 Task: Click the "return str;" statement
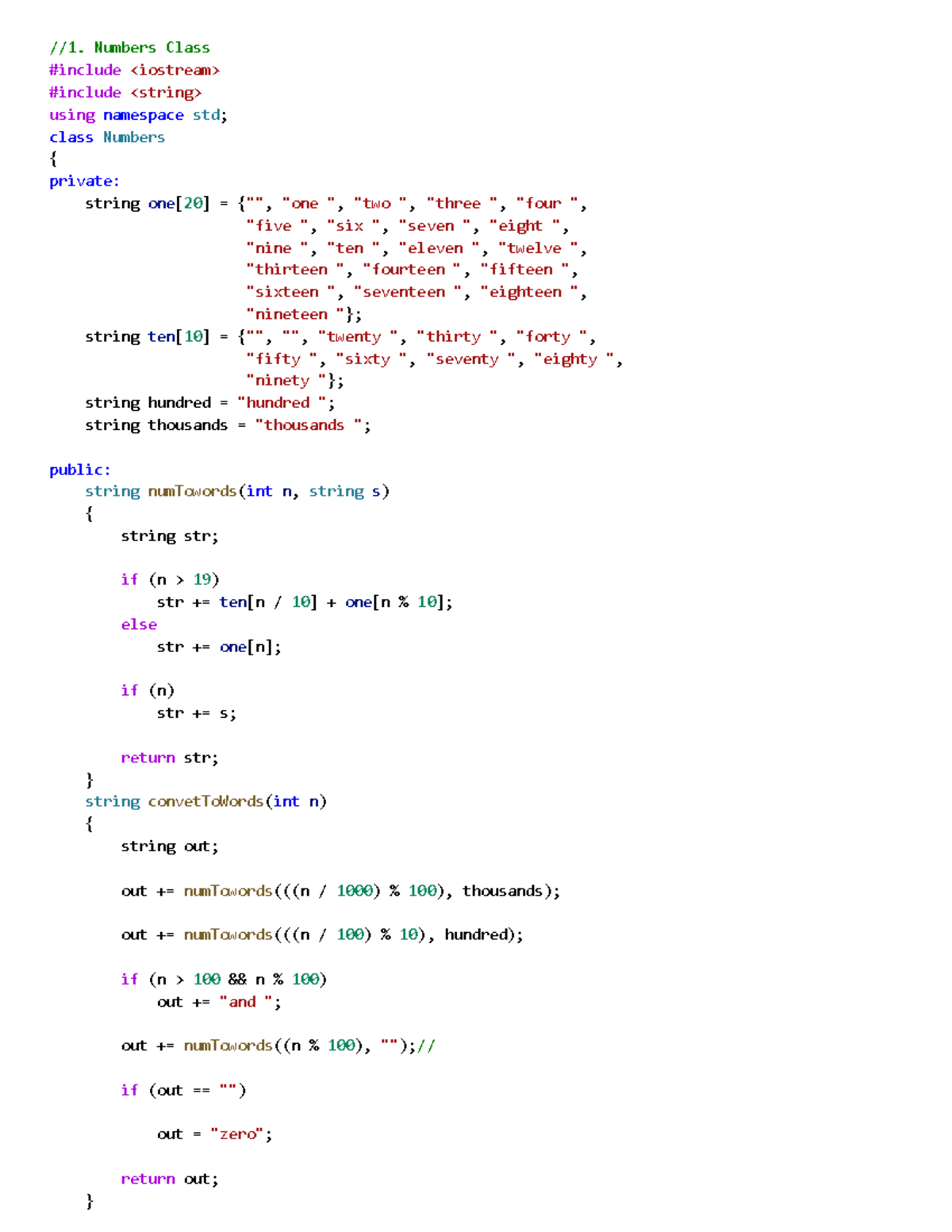pyautogui.click(x=169, y=758)
